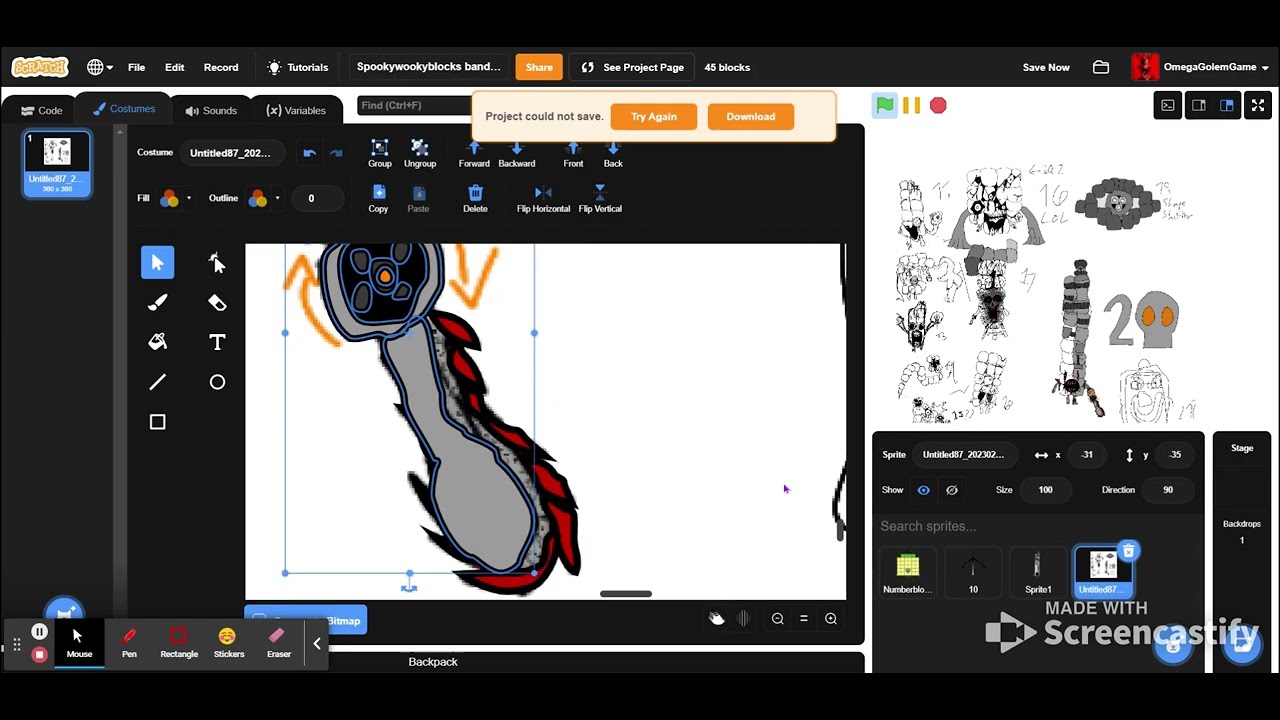The image size is (1280, 720).
Task: Open the Record menu
Action: 221,67
